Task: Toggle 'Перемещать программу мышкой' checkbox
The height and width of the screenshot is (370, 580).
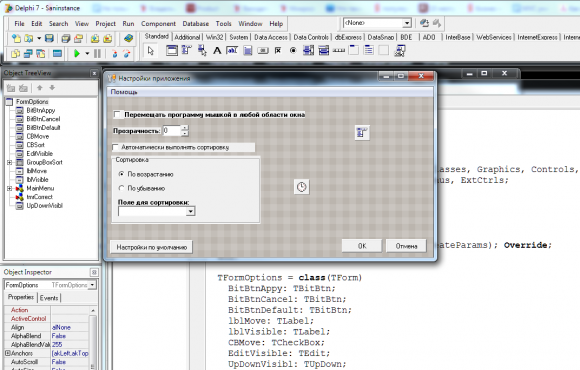Action: [117, 115]
